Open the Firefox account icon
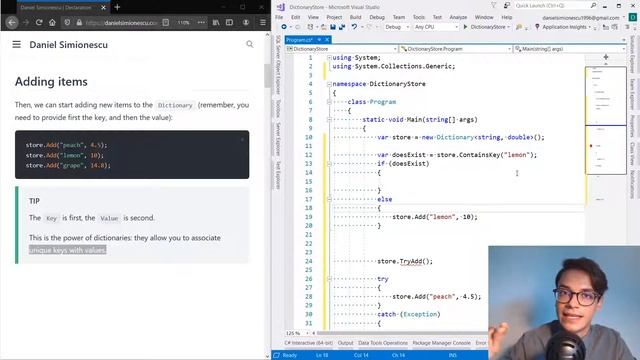This screenshot has width=640, height=360. 246,22
